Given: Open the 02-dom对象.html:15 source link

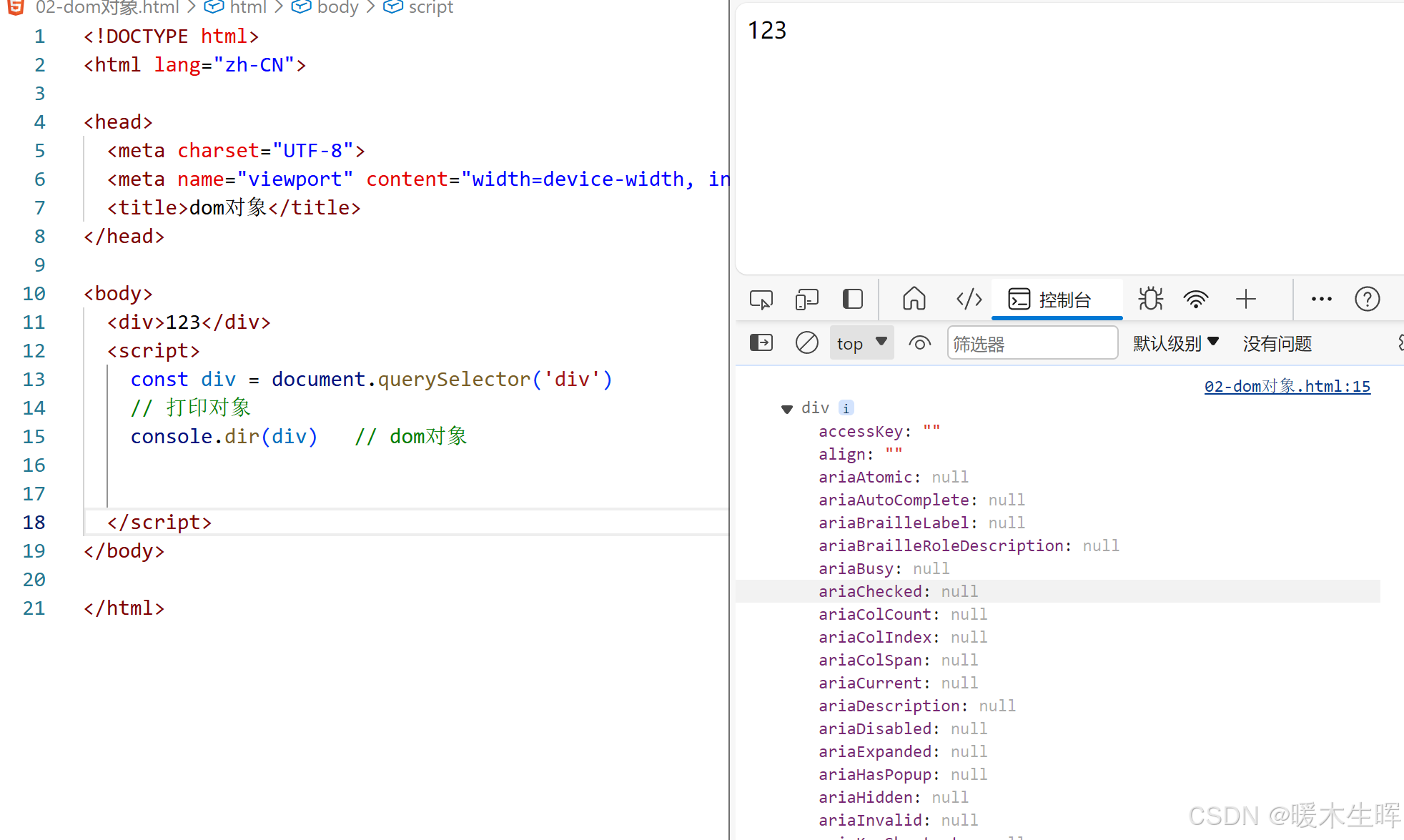Looking at the screenshot, I should [1287, 387].
